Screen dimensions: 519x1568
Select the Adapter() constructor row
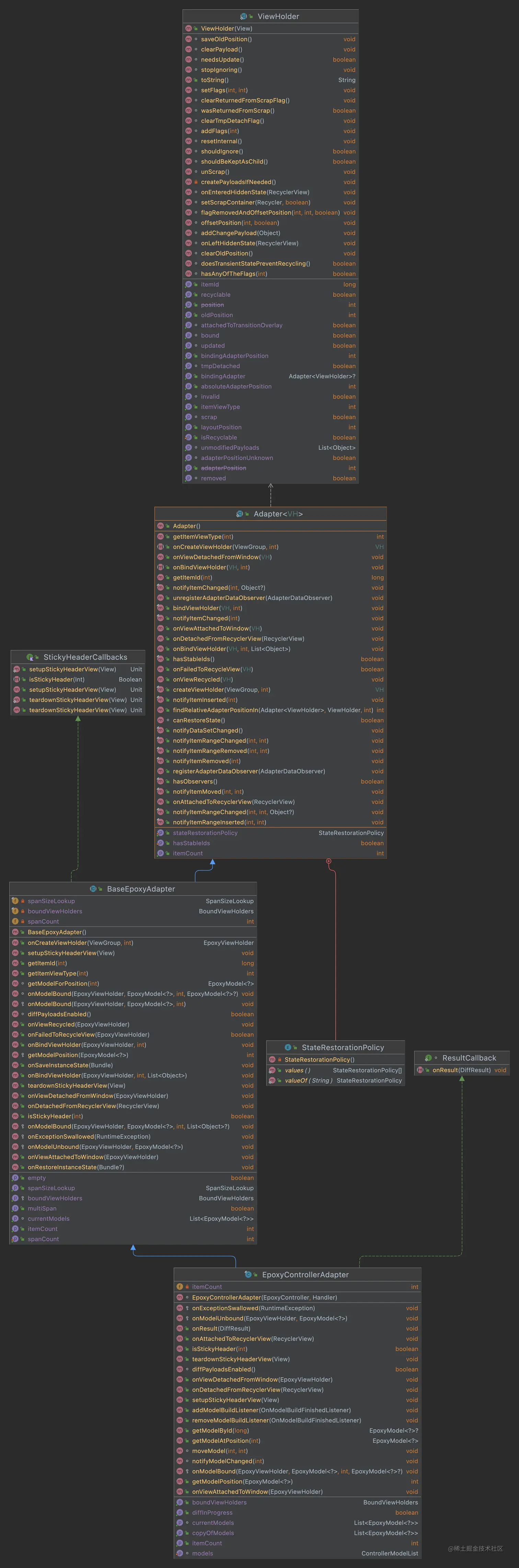[x=270, y=526]
